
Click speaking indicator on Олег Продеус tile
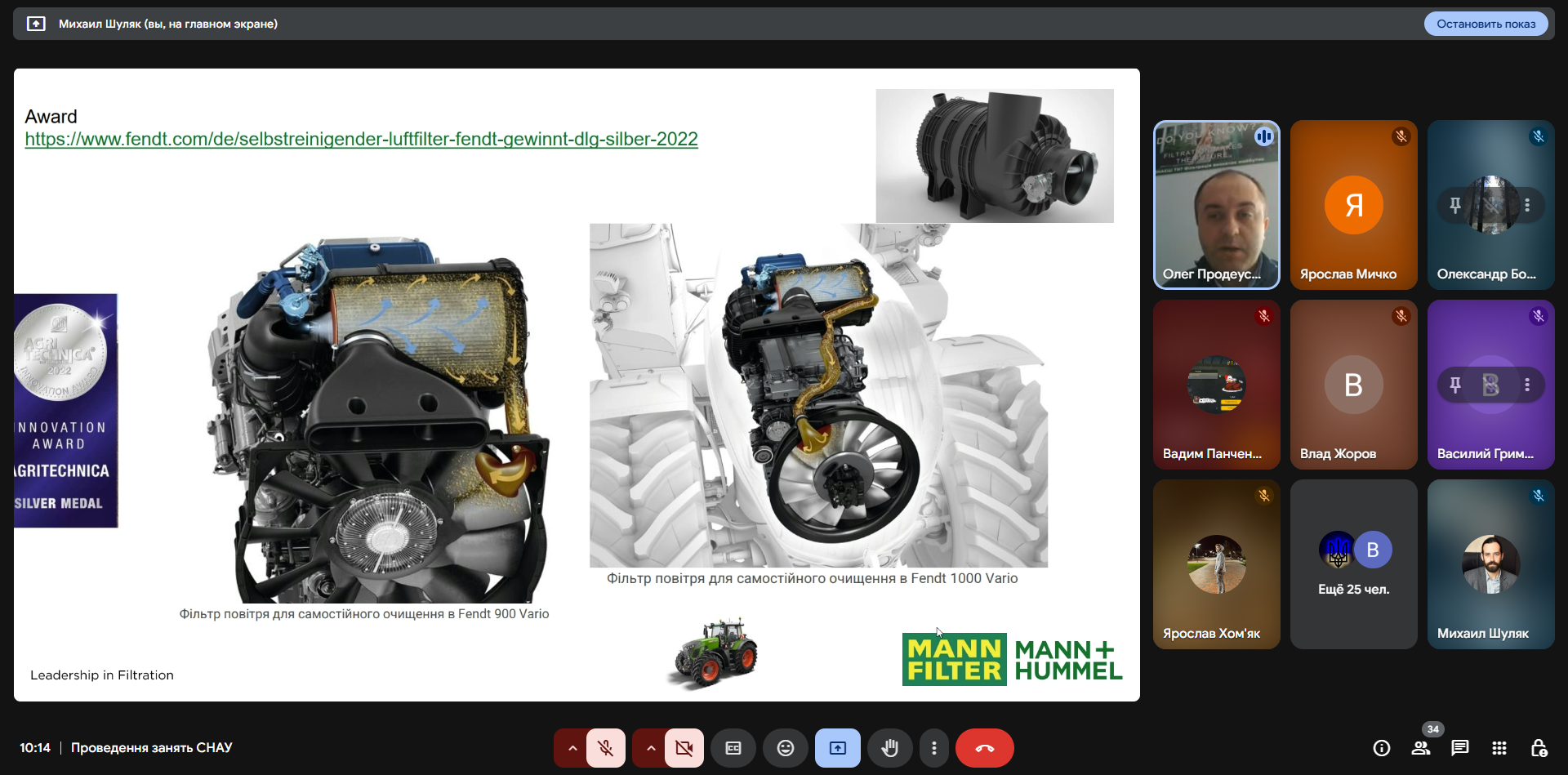pos(1264,136)
